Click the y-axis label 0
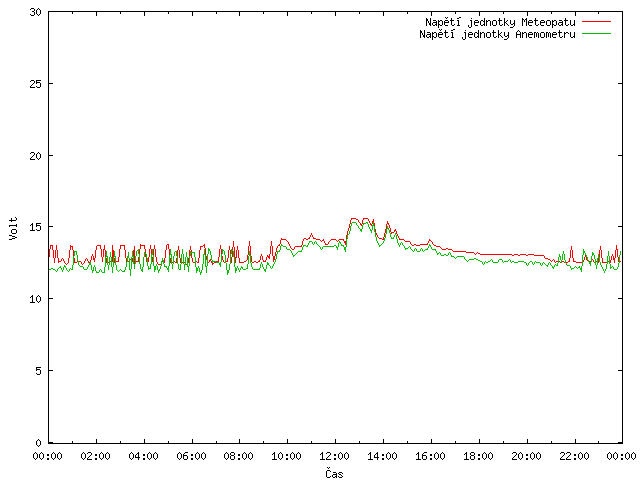Image resolution: width=640 pixels, height=480 pixels. [x=38, y=443]
